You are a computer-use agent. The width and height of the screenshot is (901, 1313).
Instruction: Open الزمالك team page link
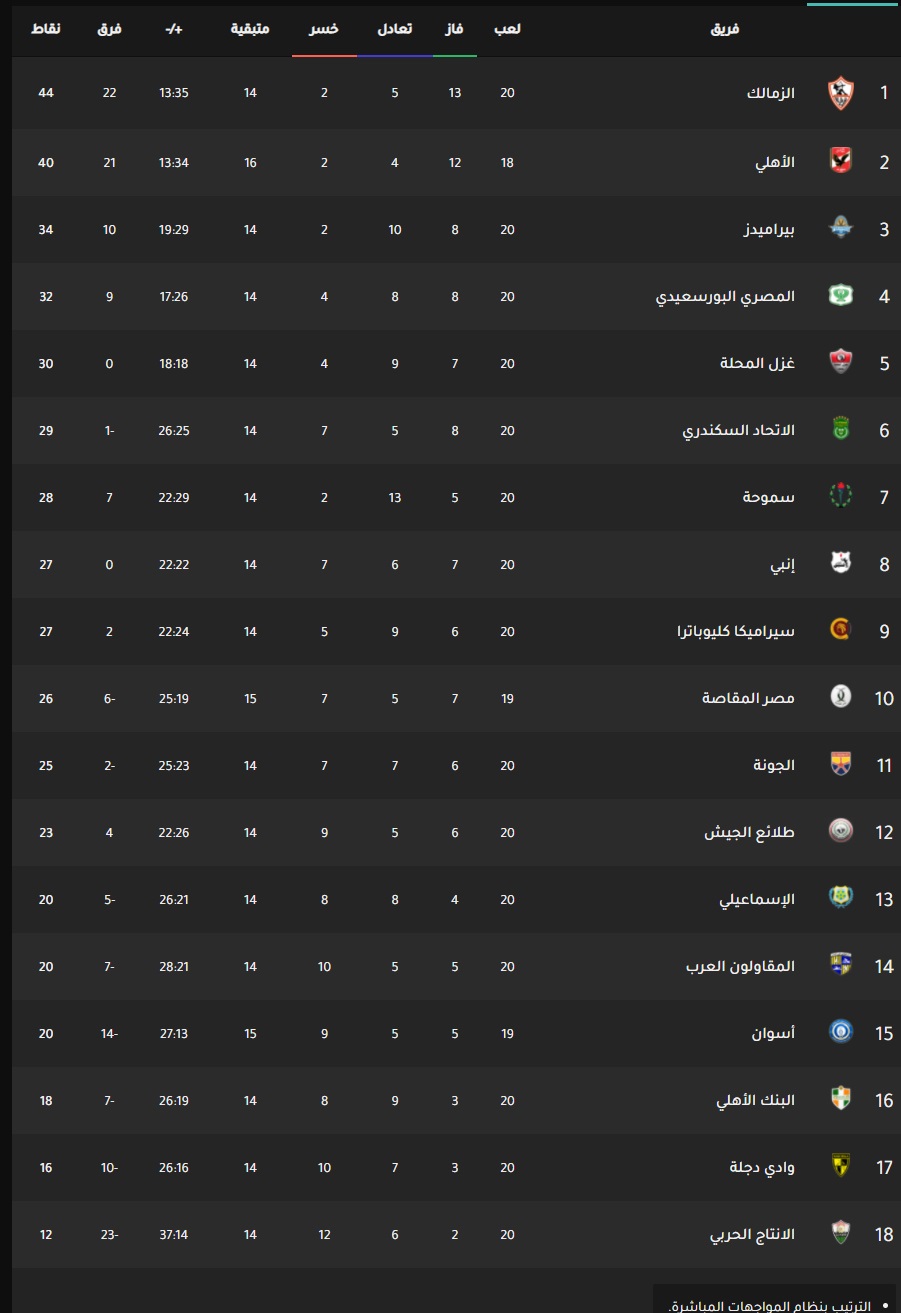click(x=770, y=93)
